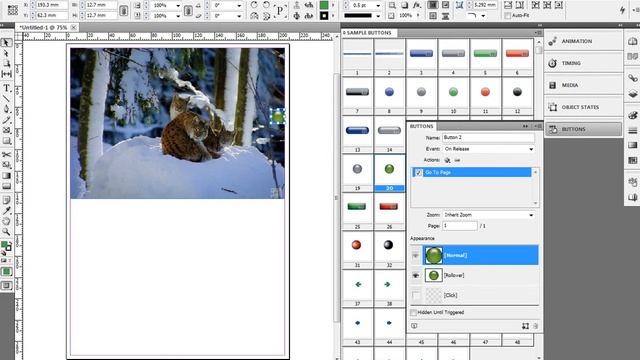Image resolution: width=640 pixels, height=360 pixels.
Task: Open rotation angle dropdown
Action: (x=239, y=5)
